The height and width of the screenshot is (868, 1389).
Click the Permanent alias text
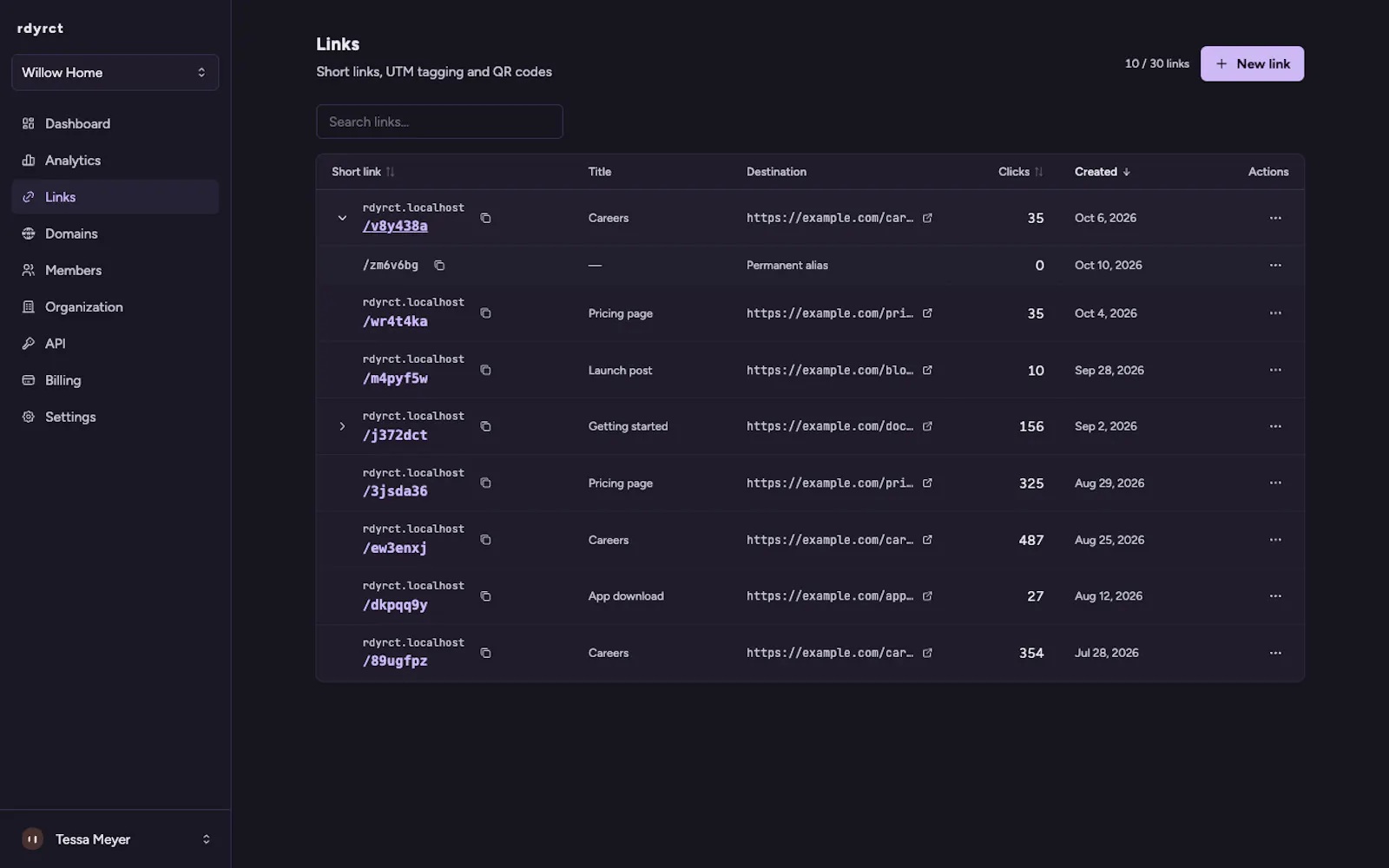click(x=787, y=266)
